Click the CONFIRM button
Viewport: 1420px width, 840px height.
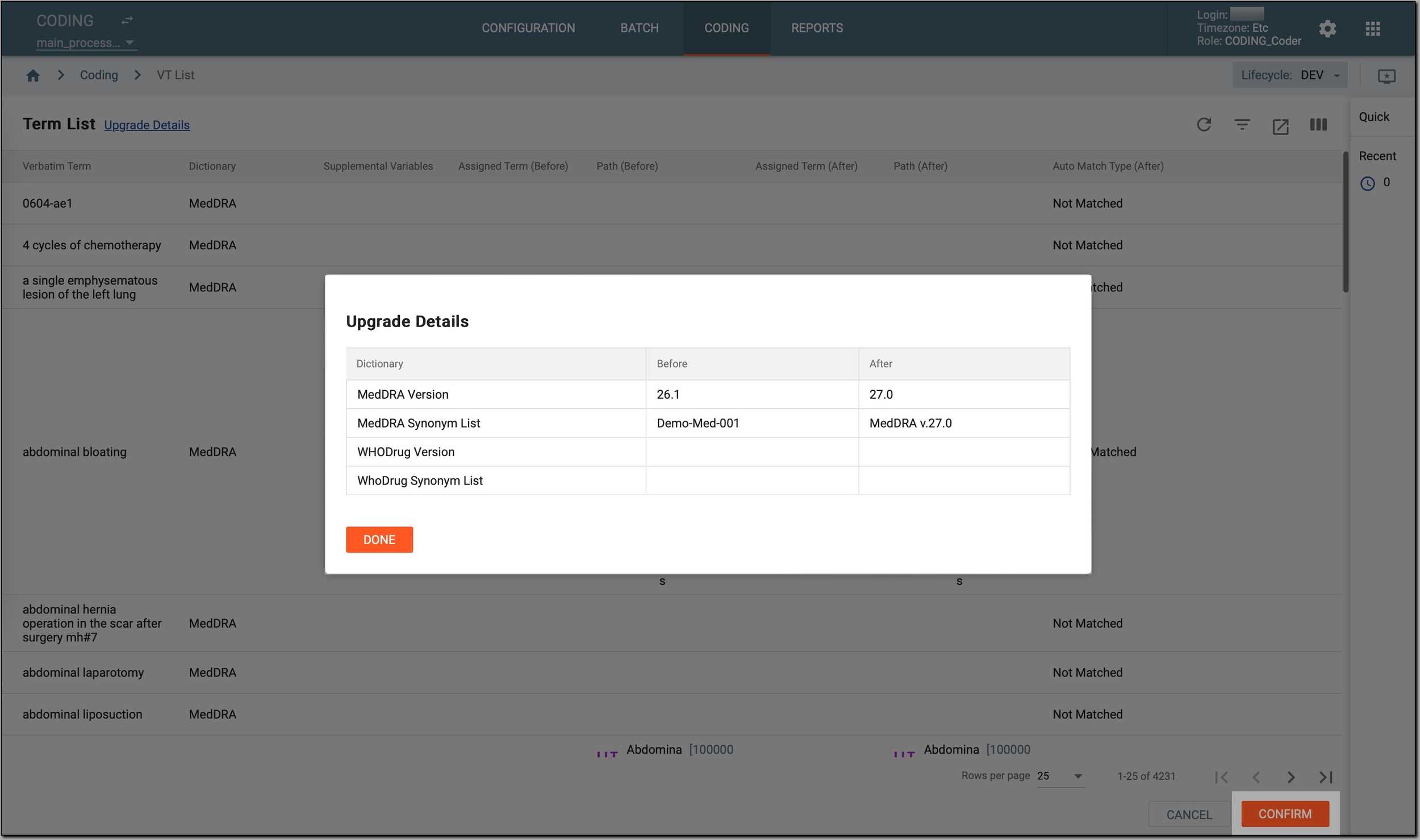1284,813
